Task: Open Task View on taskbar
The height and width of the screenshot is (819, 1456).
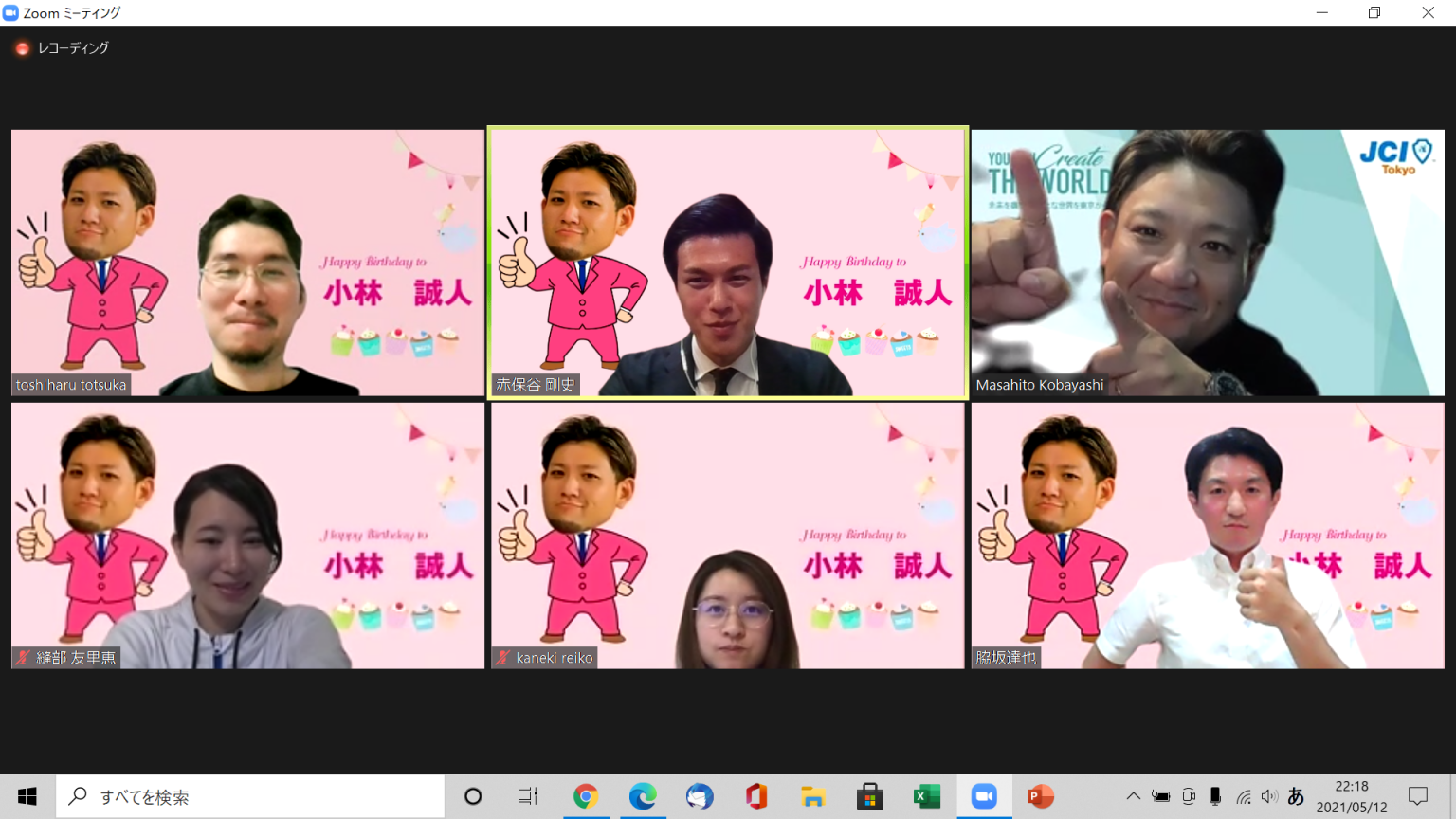Action: 527,796
